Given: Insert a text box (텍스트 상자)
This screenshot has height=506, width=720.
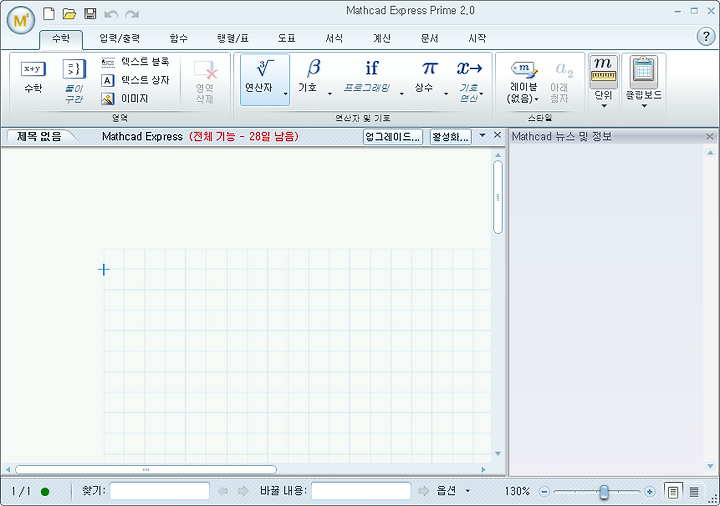Looking at the screenshot, I should 135,80.
